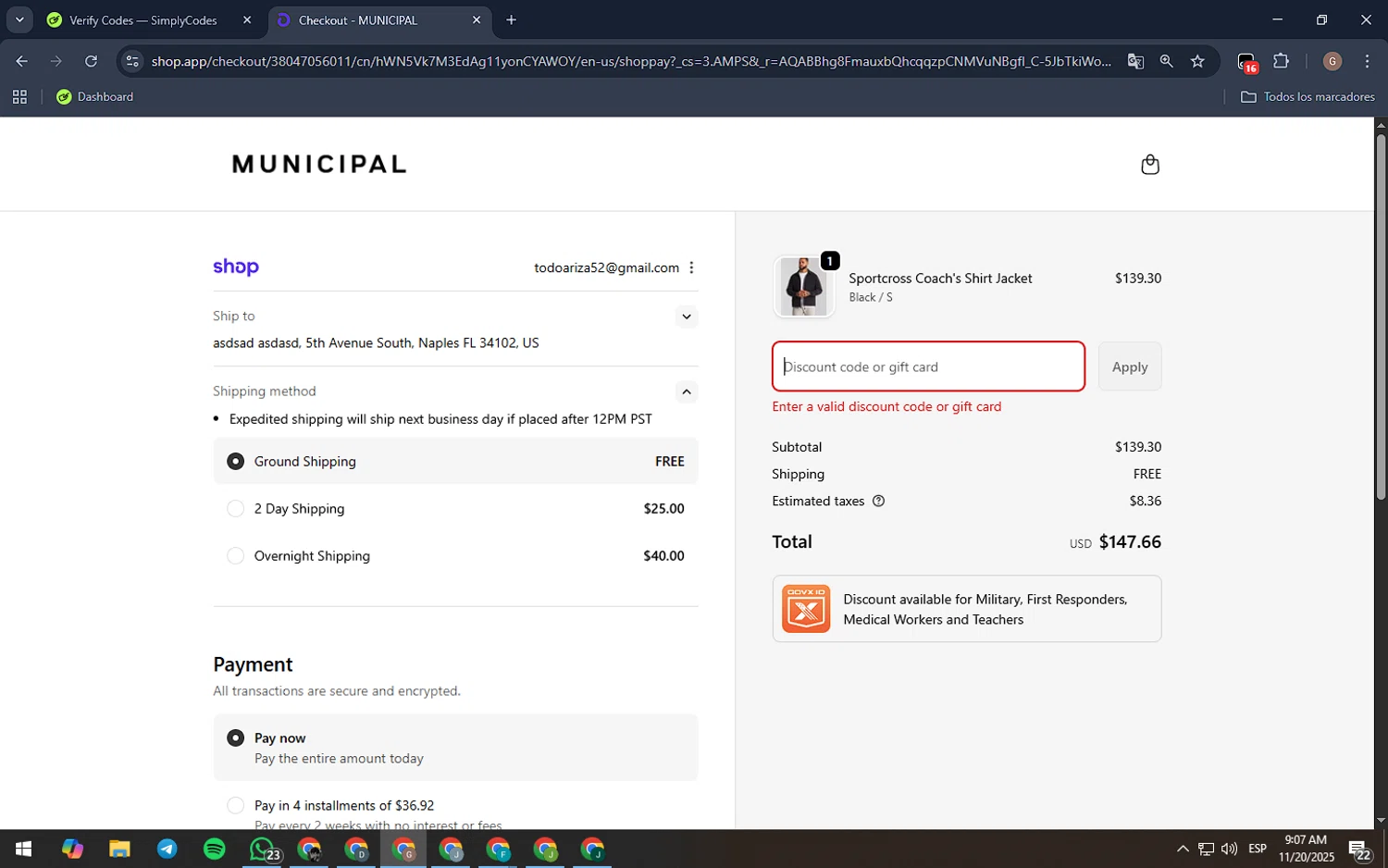This screenshot has width=1388, height=868.
Task: Click the estimated taxes help icon
Action: (x=879, y=502)
